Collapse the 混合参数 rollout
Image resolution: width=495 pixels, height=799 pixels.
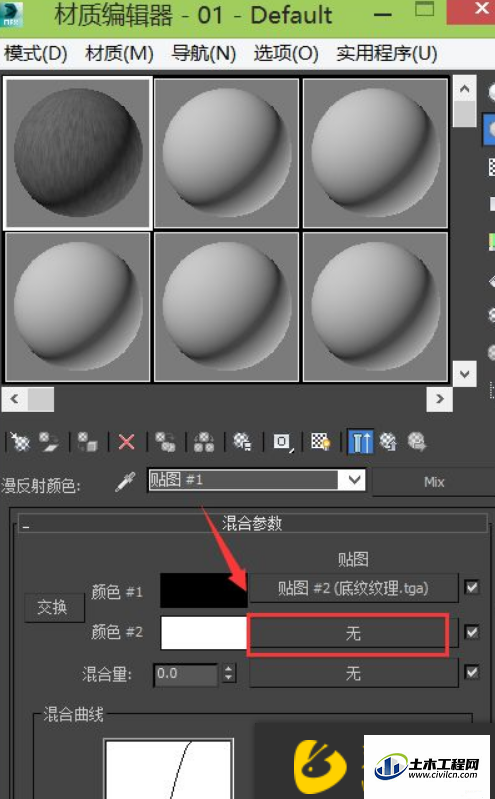click(252, 523)
